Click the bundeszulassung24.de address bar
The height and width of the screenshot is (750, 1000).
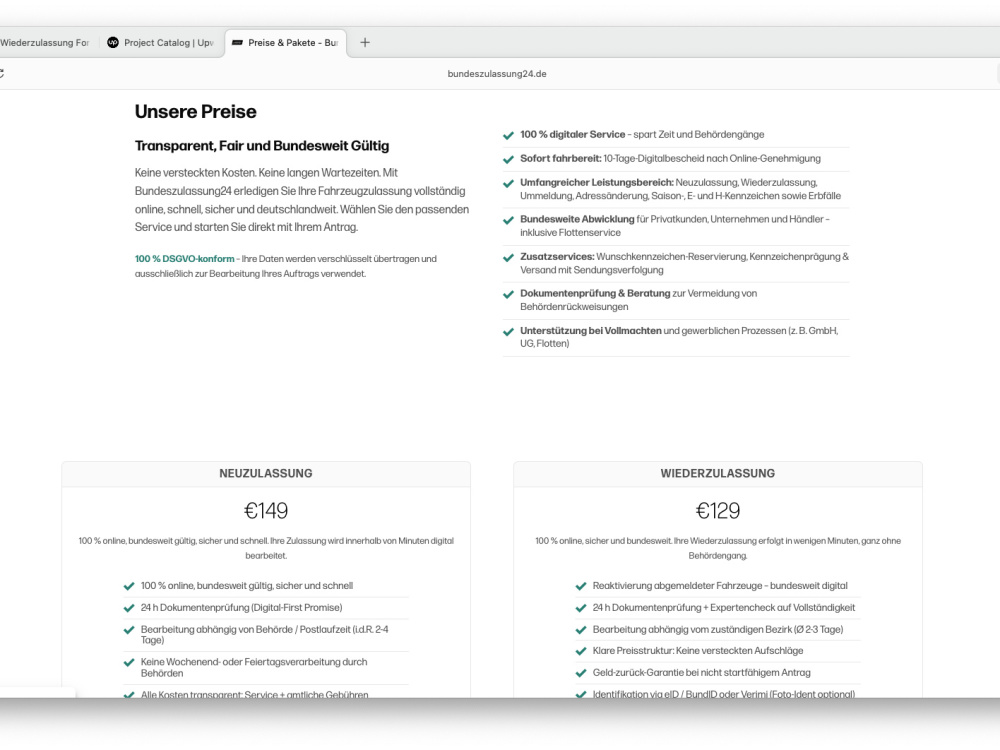pyautogui.click(x=497, y=74)
